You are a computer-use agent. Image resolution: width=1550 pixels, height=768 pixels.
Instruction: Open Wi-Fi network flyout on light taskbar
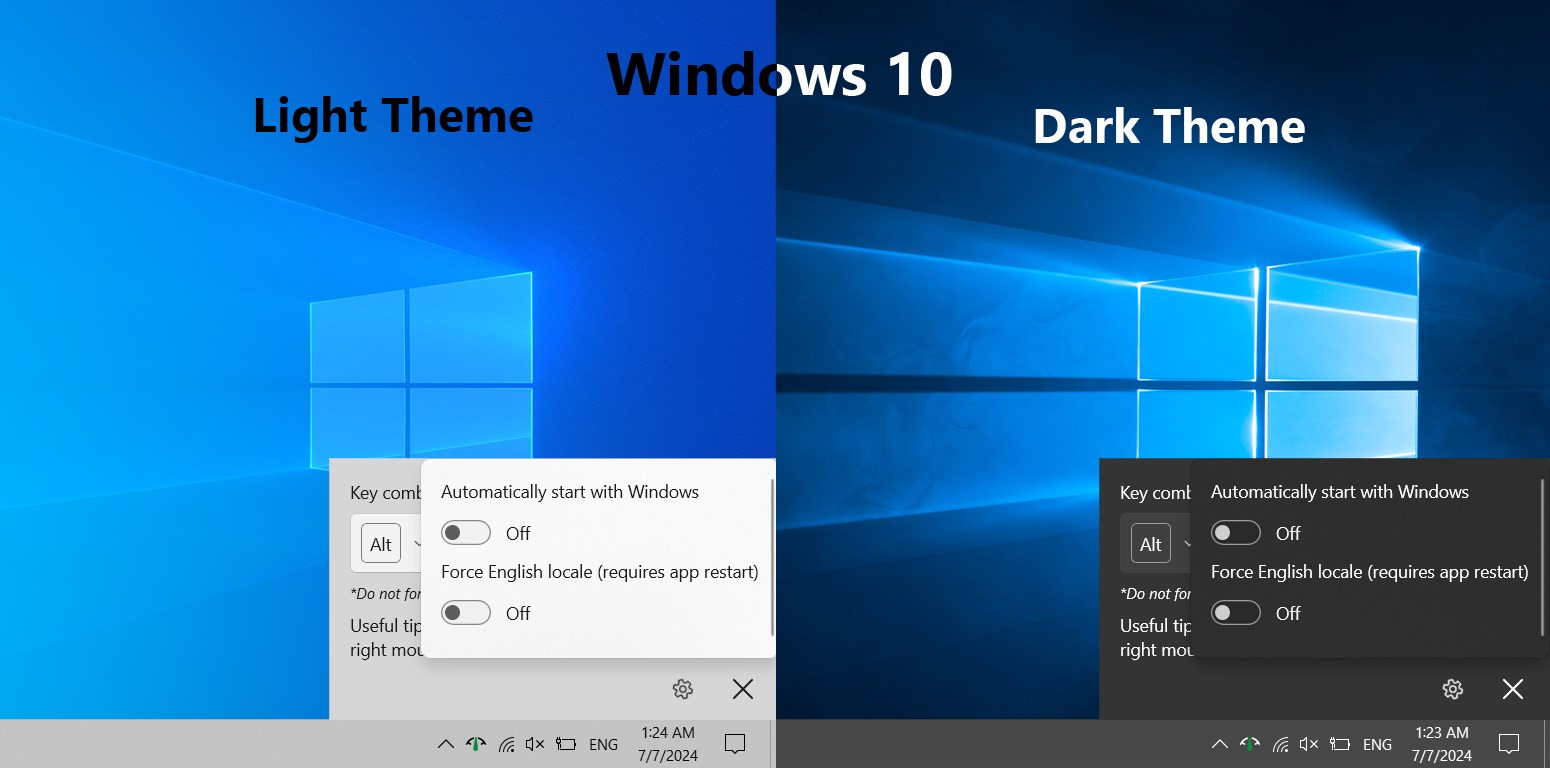507,744
